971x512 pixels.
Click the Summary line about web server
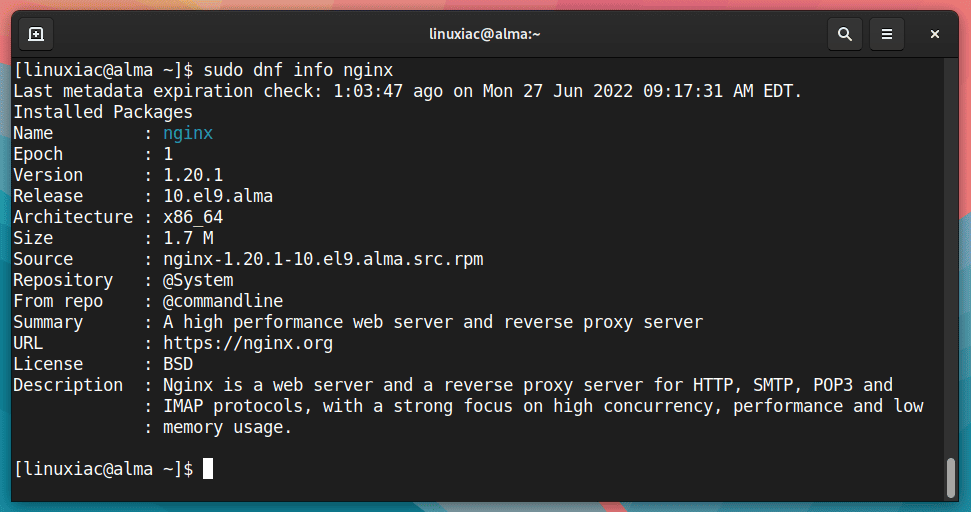(358, 322)
